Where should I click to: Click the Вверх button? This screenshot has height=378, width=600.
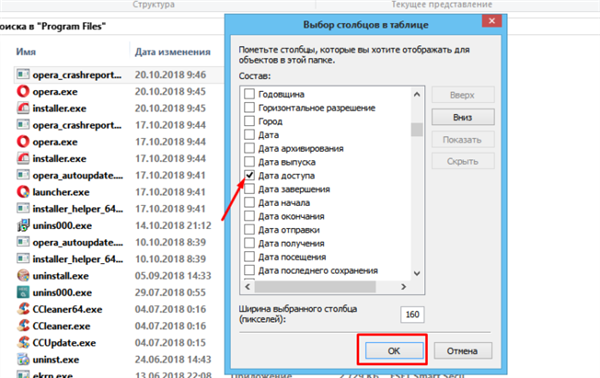(463, 95)
